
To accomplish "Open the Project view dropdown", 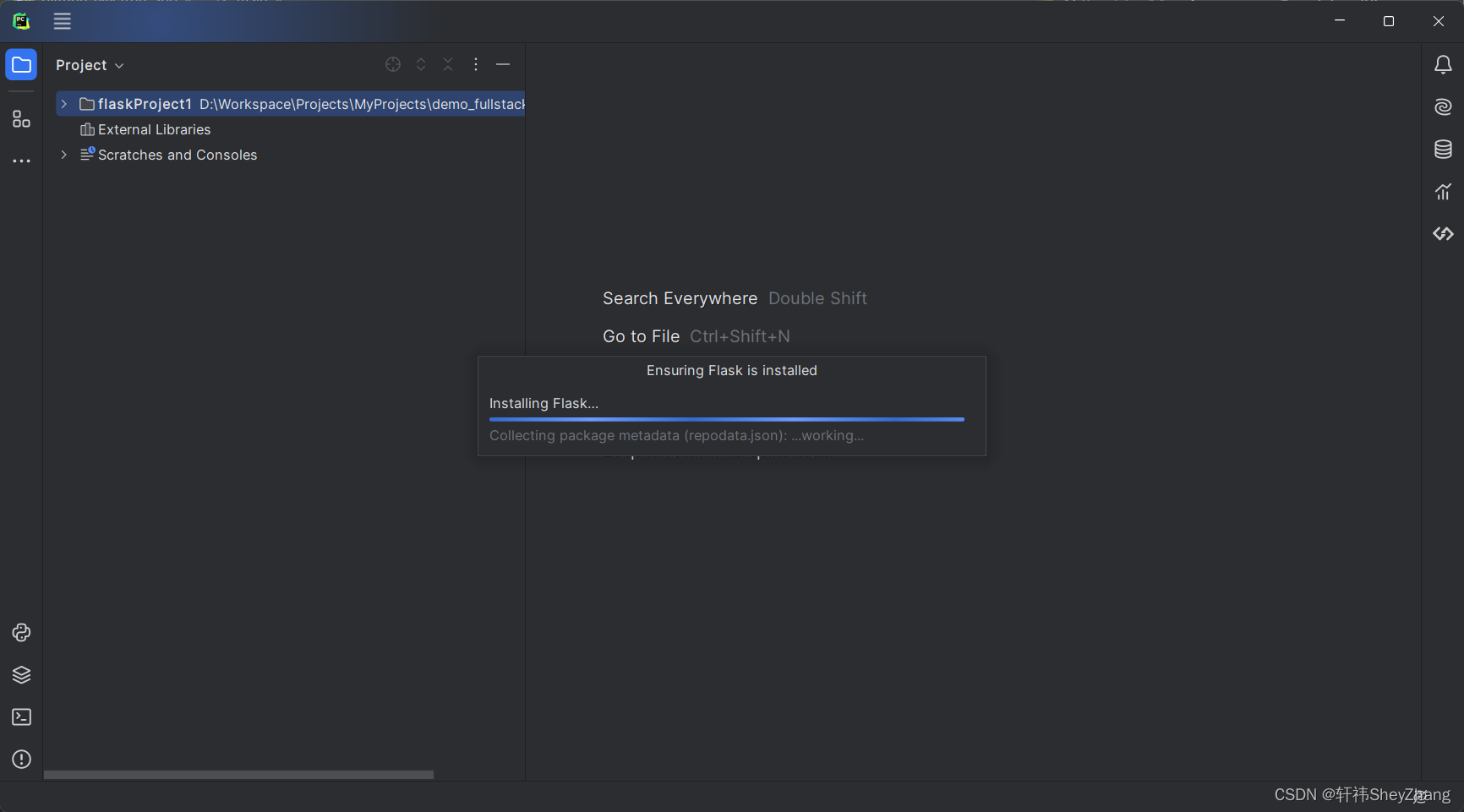I will pyautogui.click(x=90, y=65).
